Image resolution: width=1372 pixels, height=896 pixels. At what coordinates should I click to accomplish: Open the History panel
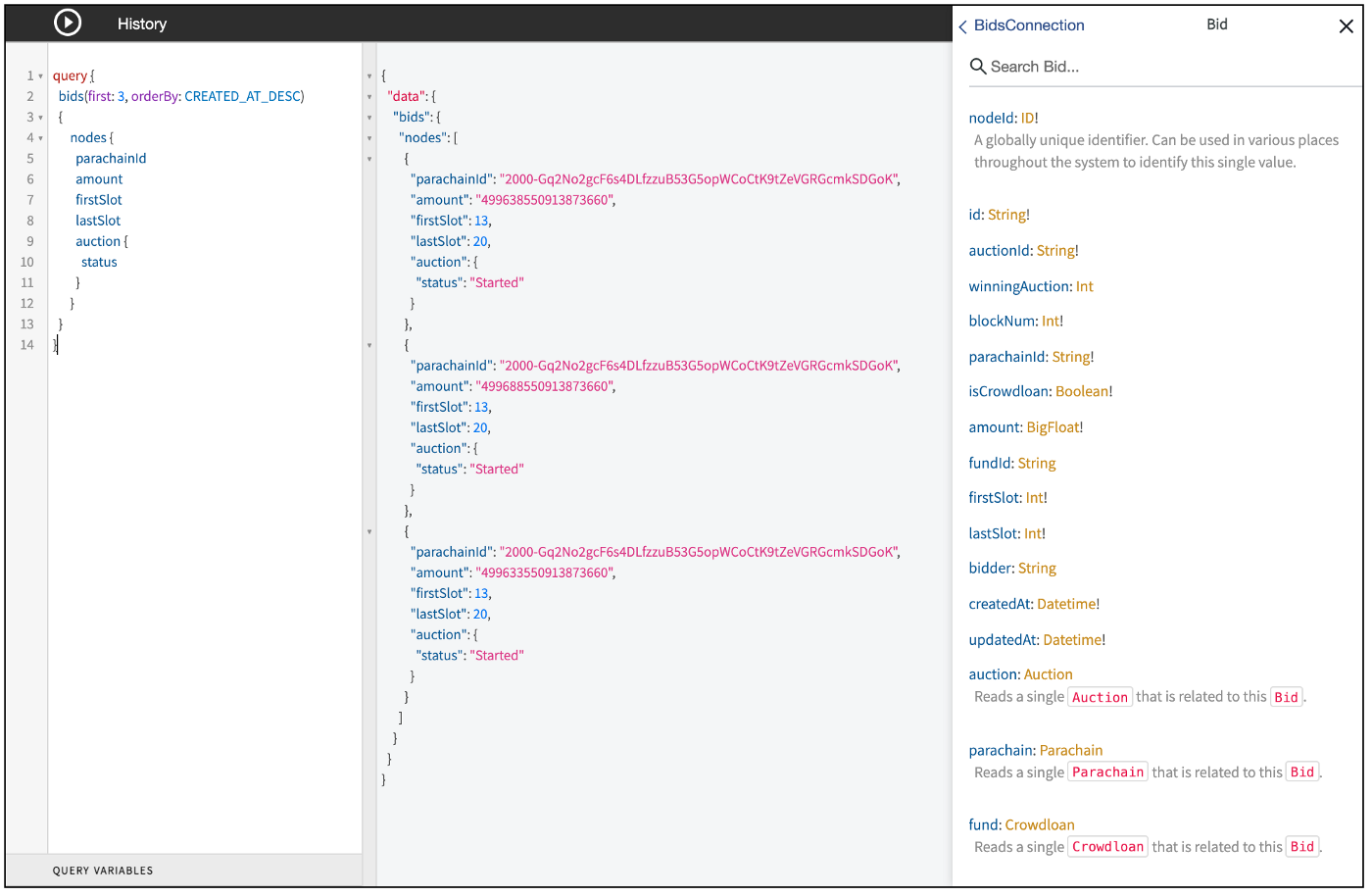coord(142,24)
